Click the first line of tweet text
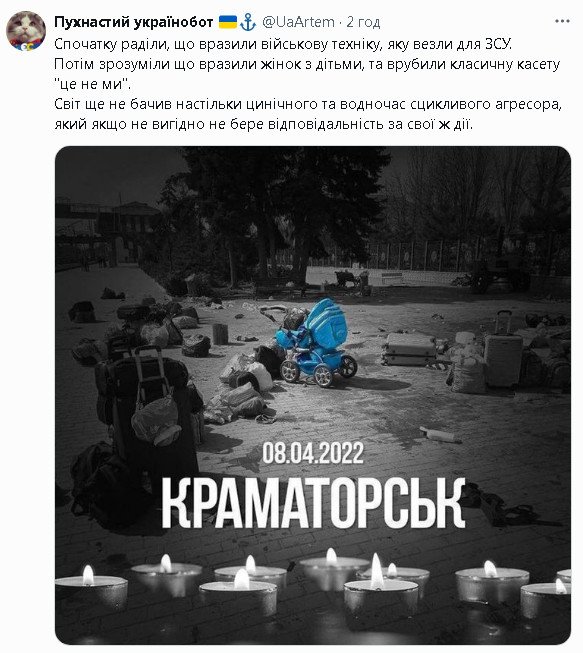583x653 pixels. click(283, 44)
